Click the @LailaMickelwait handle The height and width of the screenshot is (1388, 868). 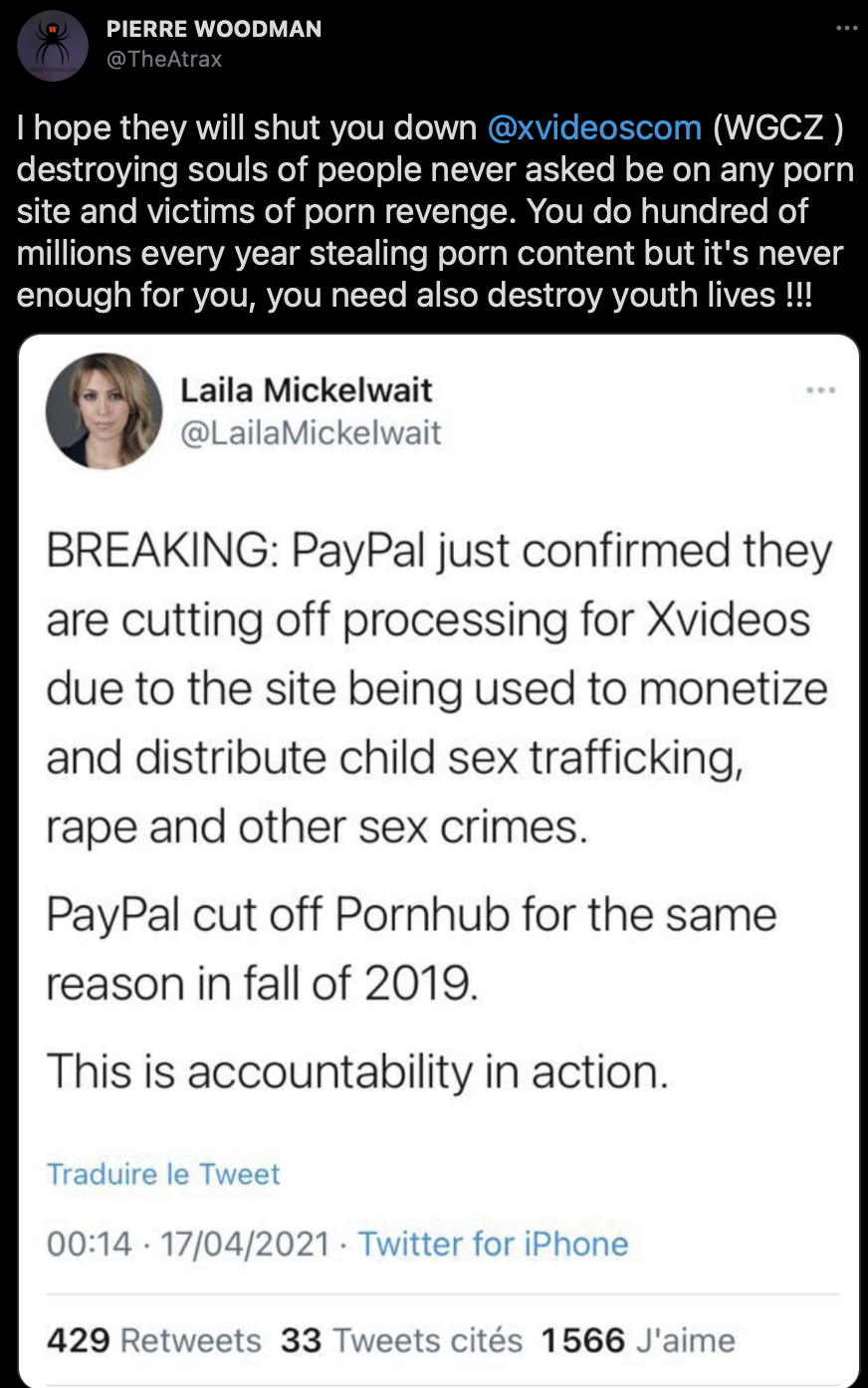tap(310, 433)
